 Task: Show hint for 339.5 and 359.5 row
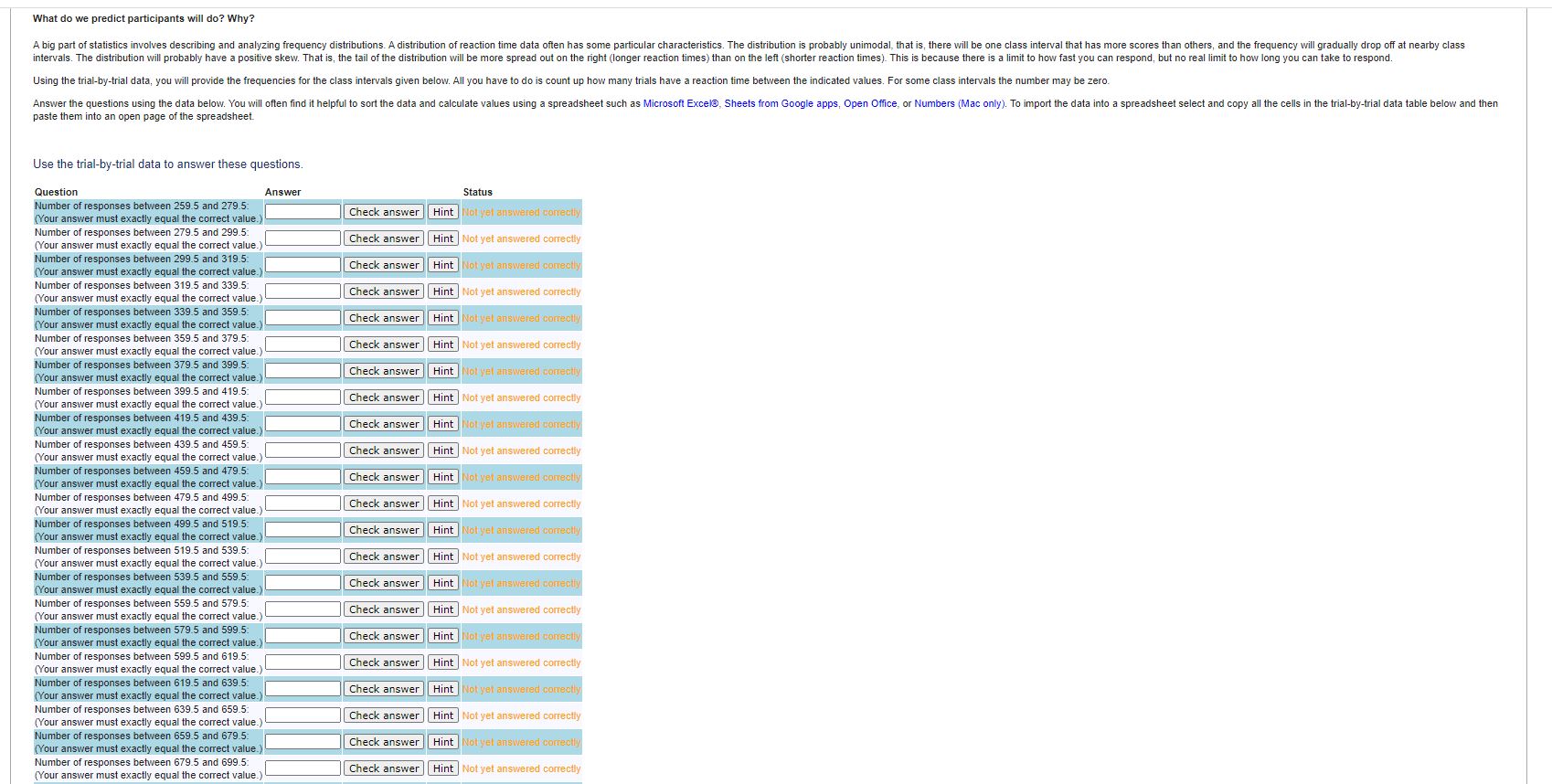click(443, 318)
